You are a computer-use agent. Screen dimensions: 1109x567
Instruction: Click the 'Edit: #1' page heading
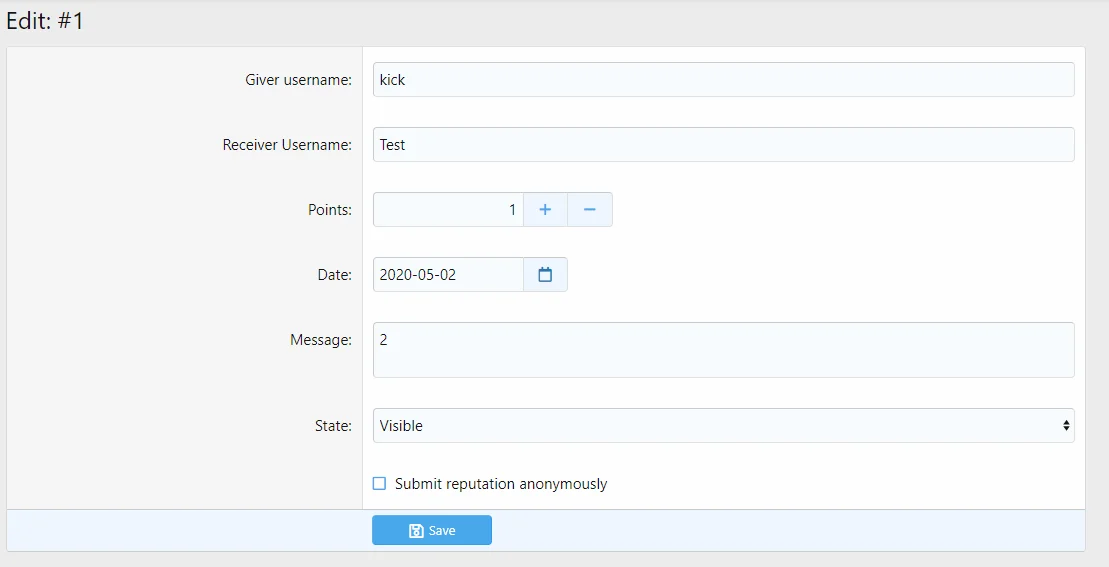[x=45, y=21]
